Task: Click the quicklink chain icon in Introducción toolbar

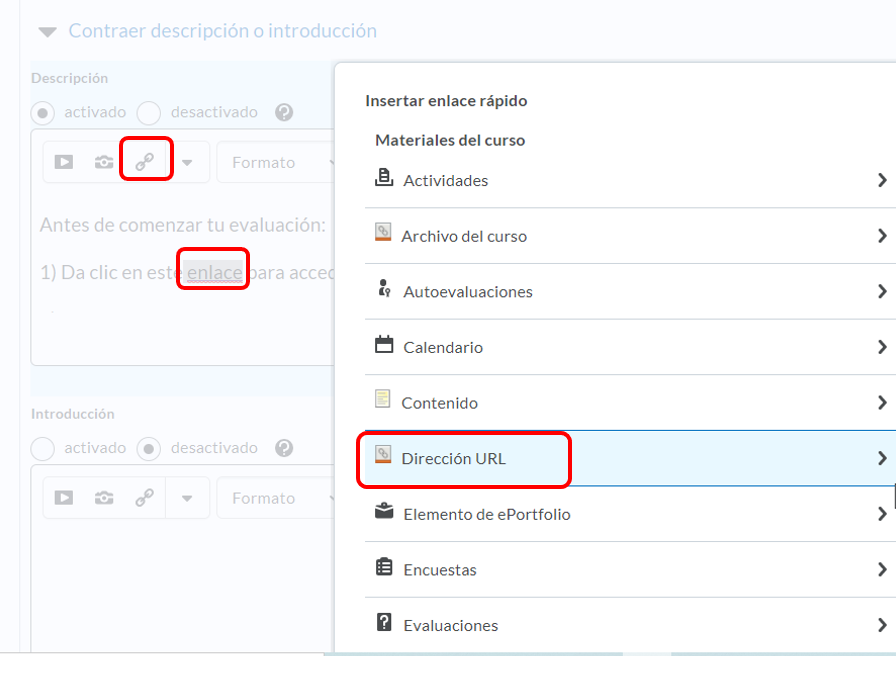Action: (145, 498)
